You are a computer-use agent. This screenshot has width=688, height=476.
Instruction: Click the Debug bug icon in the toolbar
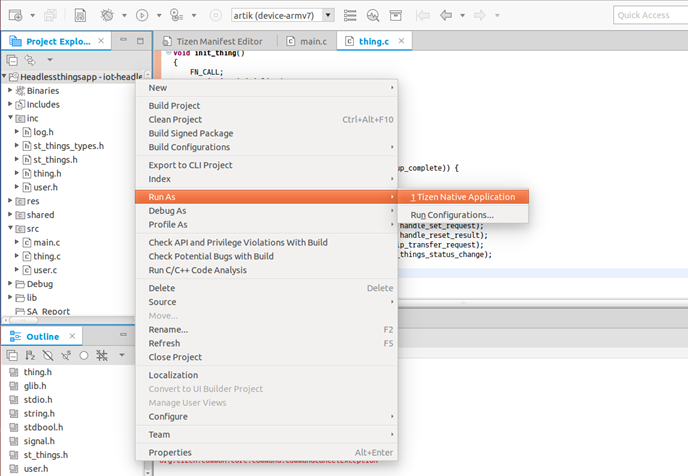(x=108, y=15)
